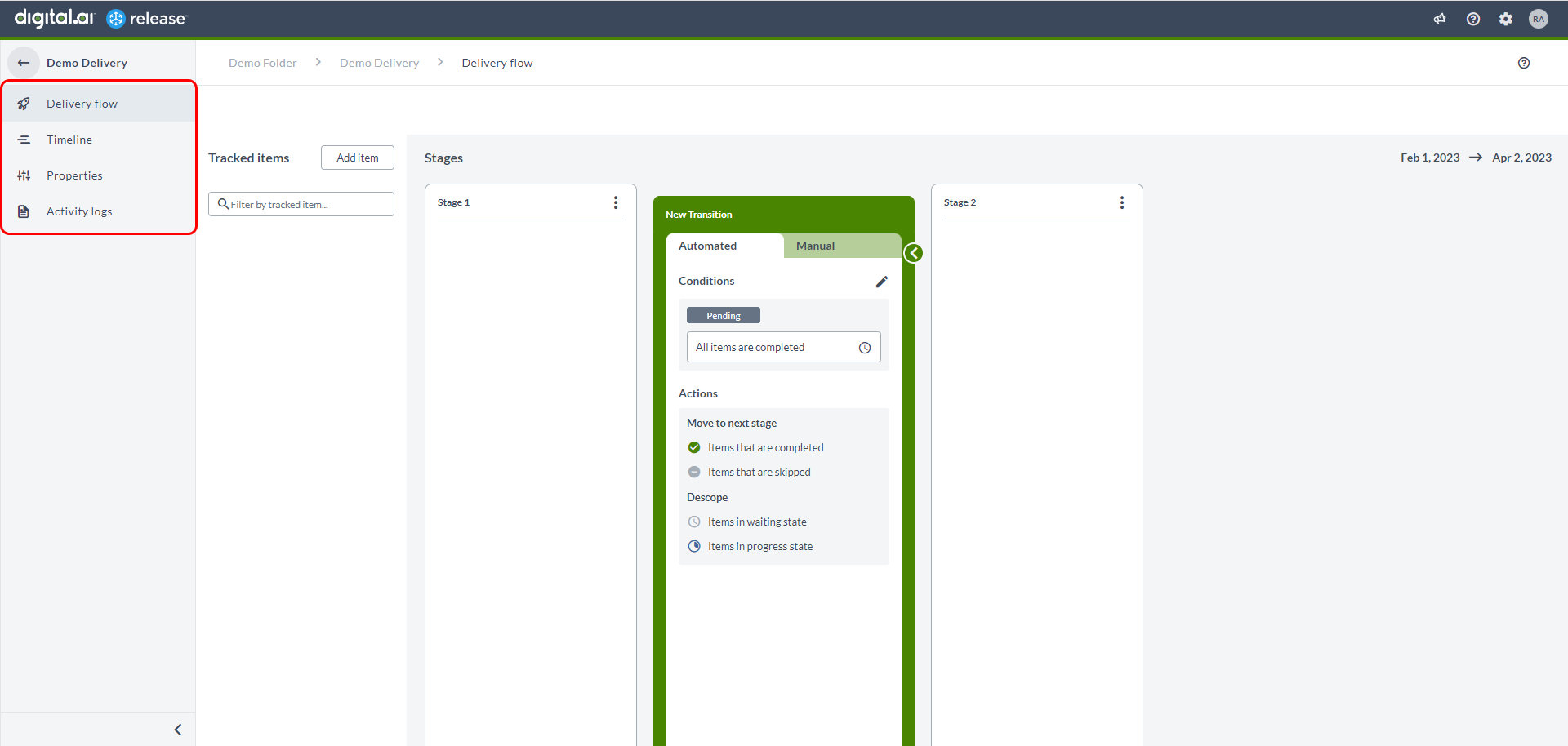Image resolution: width=1568 pixels, height=746 pixels.
Task: Open Stage 1 three-dot menu
Action: [616, 202]
